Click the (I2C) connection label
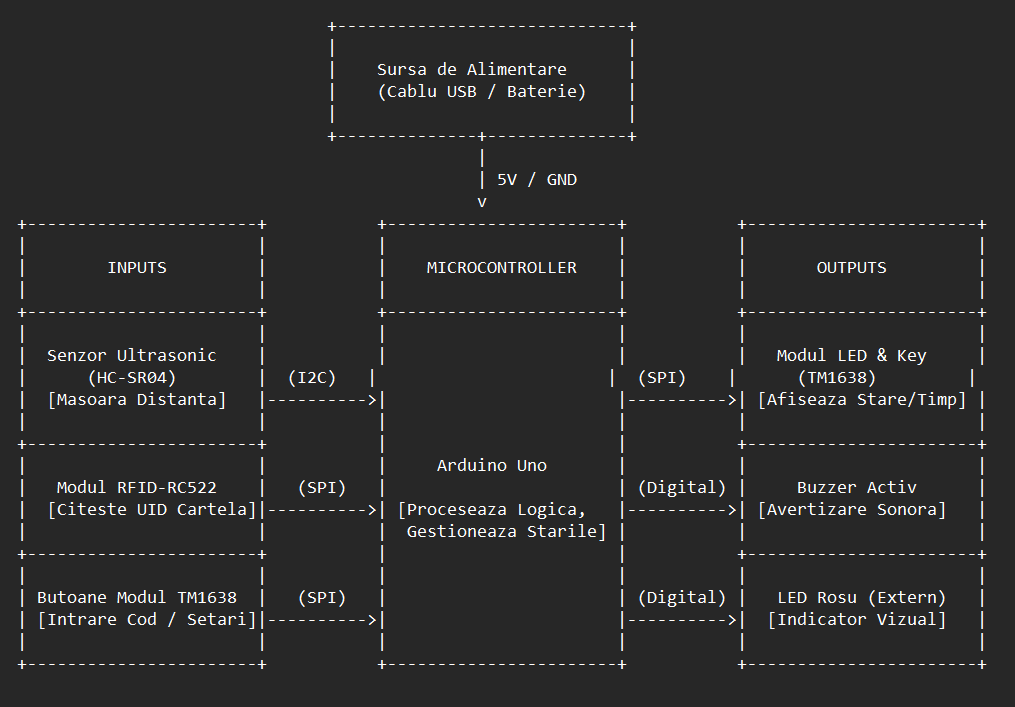The height and width of the screenshot is (707, 1015). tap(312, 377)
